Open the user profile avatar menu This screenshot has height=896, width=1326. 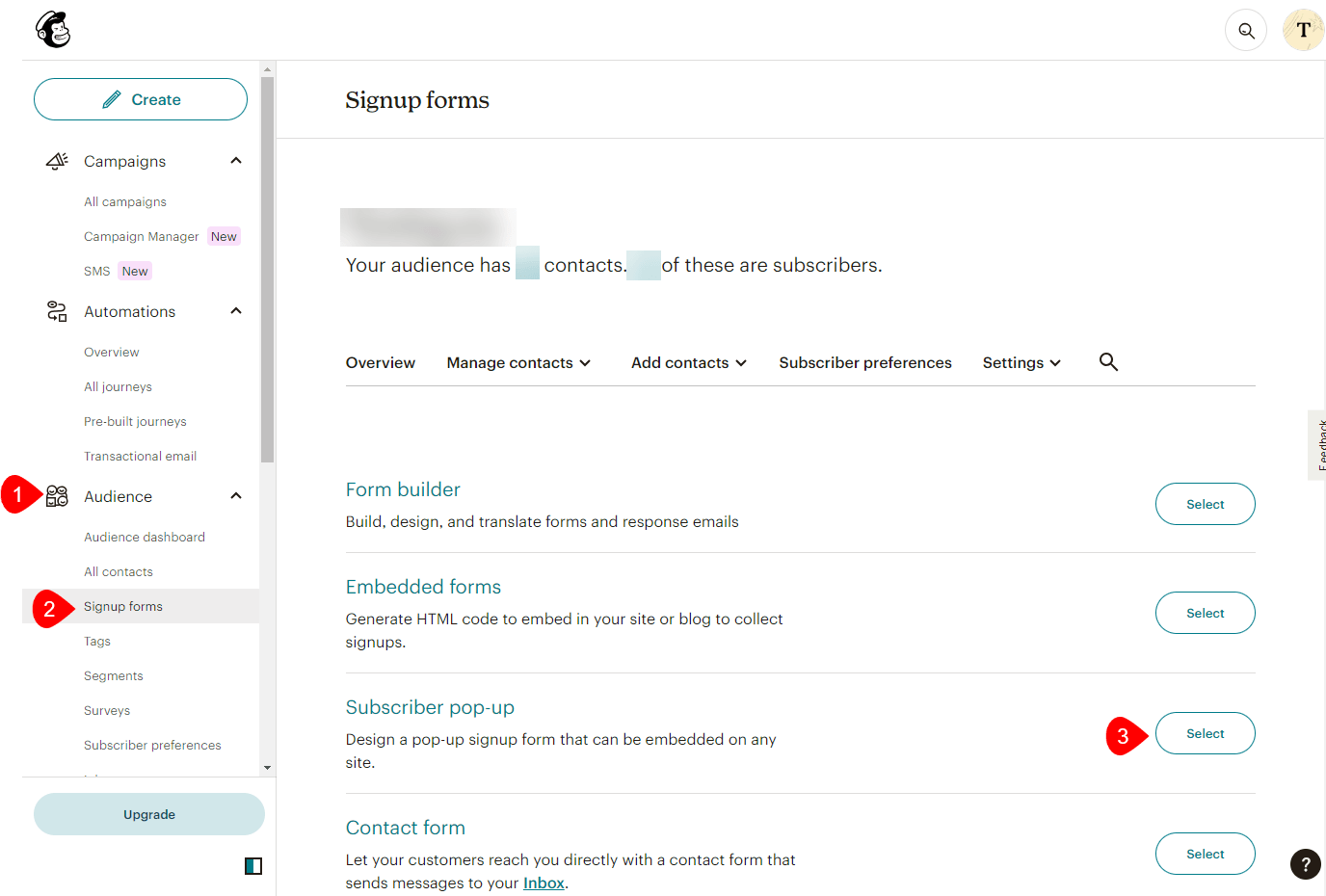click(x=1303, y=31)
